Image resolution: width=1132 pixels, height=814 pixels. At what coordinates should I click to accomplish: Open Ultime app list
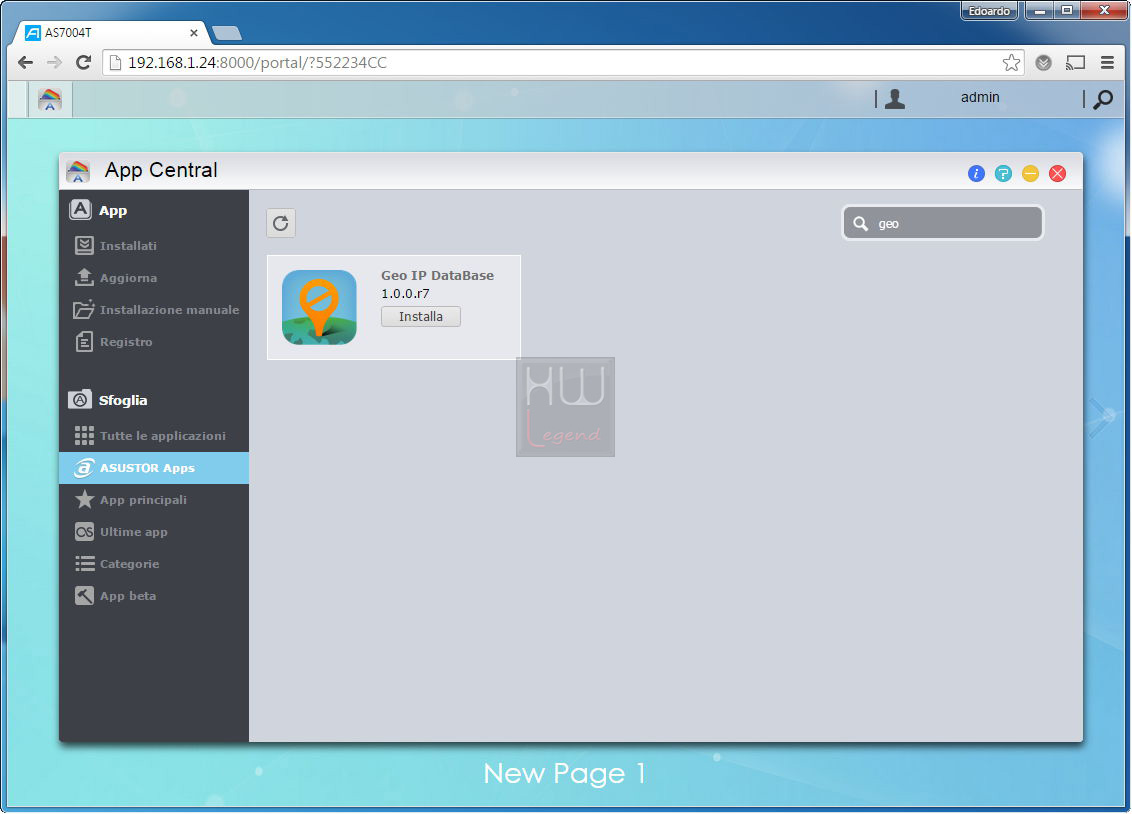pyautogui.click(x=154, y=532)
